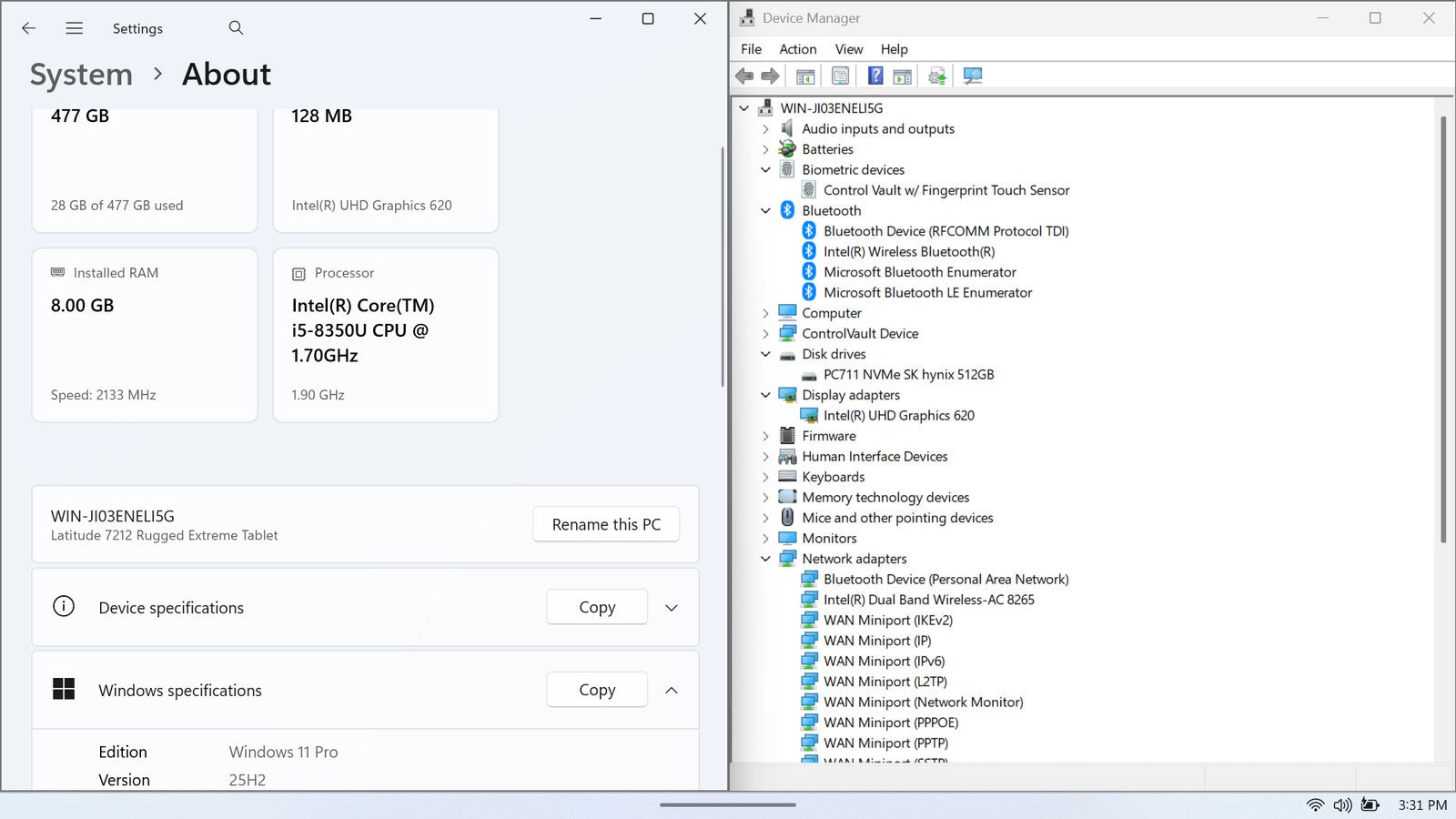Collapse the Bluetooth category
This screenshot has width=1456, height=819.
coord(765,211)
